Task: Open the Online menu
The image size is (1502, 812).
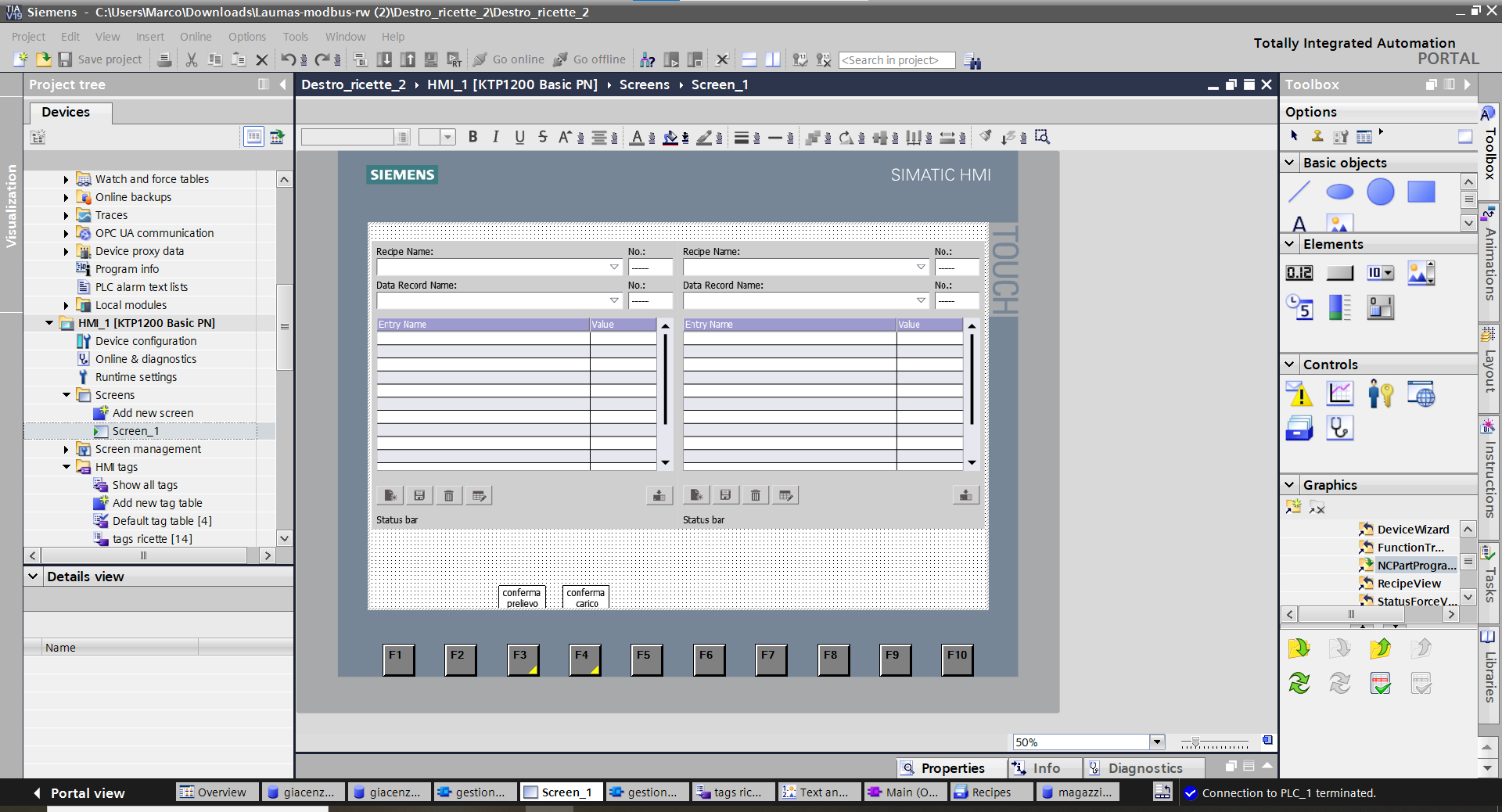Action: tap(195, 37)
